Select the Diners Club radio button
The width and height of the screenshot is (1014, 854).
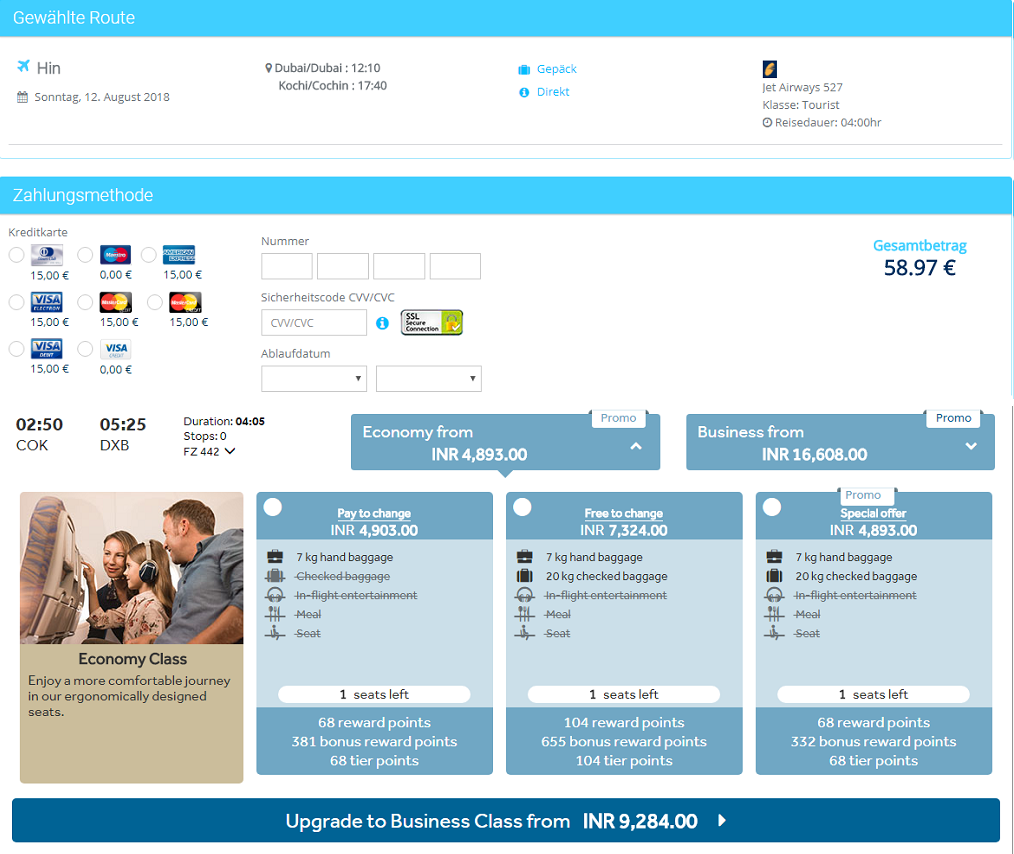point(16,255)
